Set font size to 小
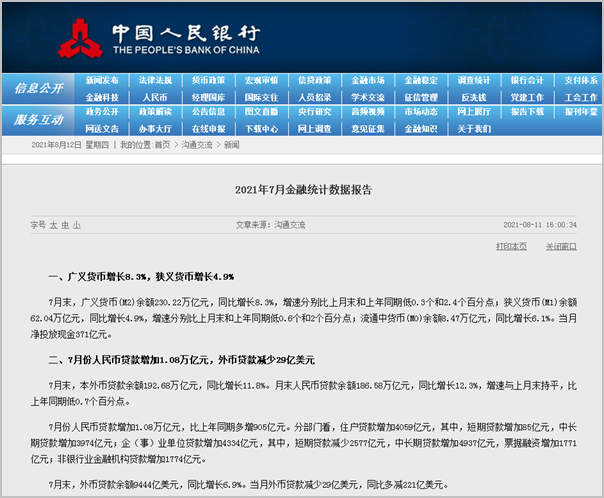604x498 pixels. (76, 225)
